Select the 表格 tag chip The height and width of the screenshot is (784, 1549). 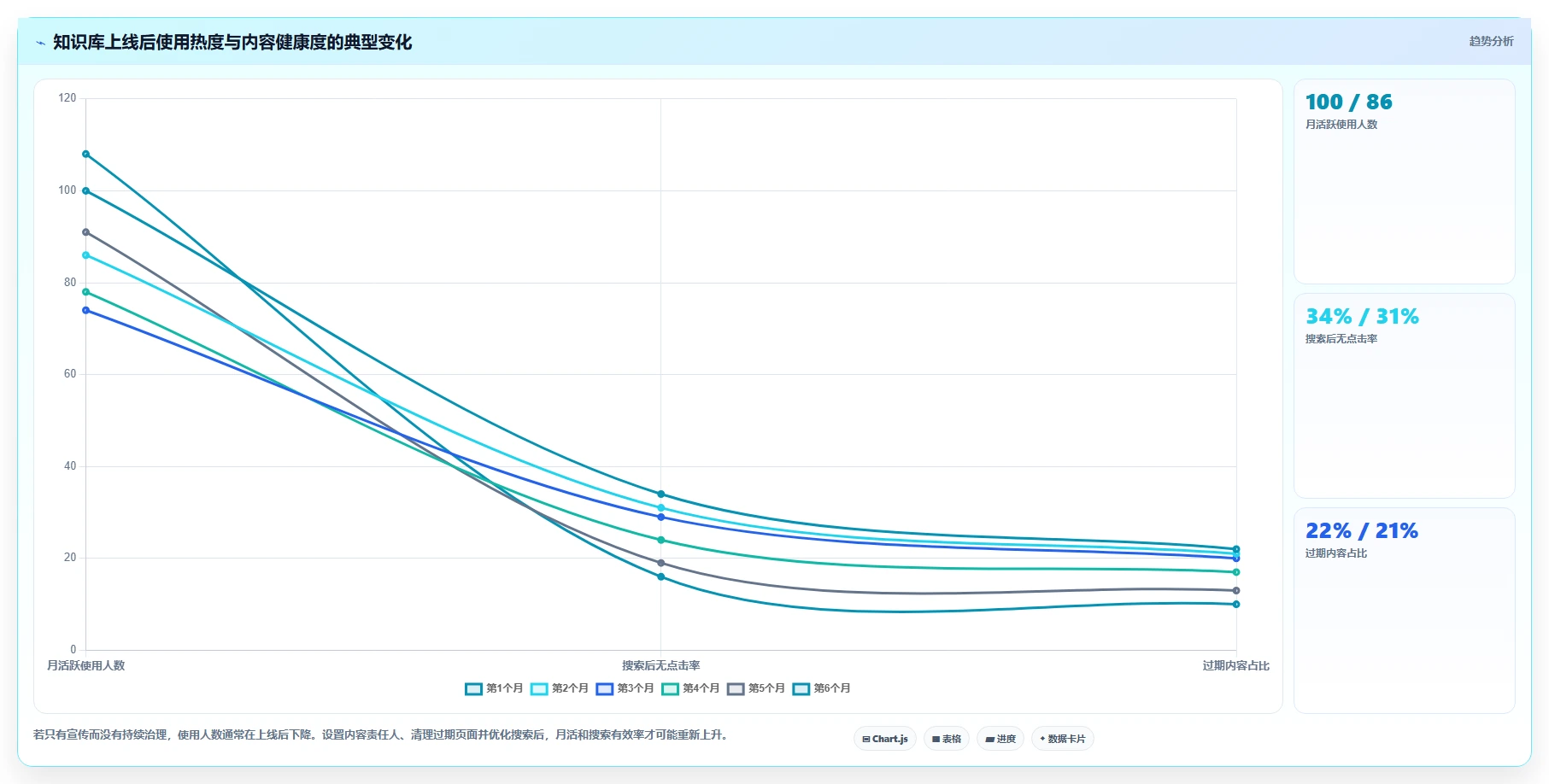click(947, 739)
